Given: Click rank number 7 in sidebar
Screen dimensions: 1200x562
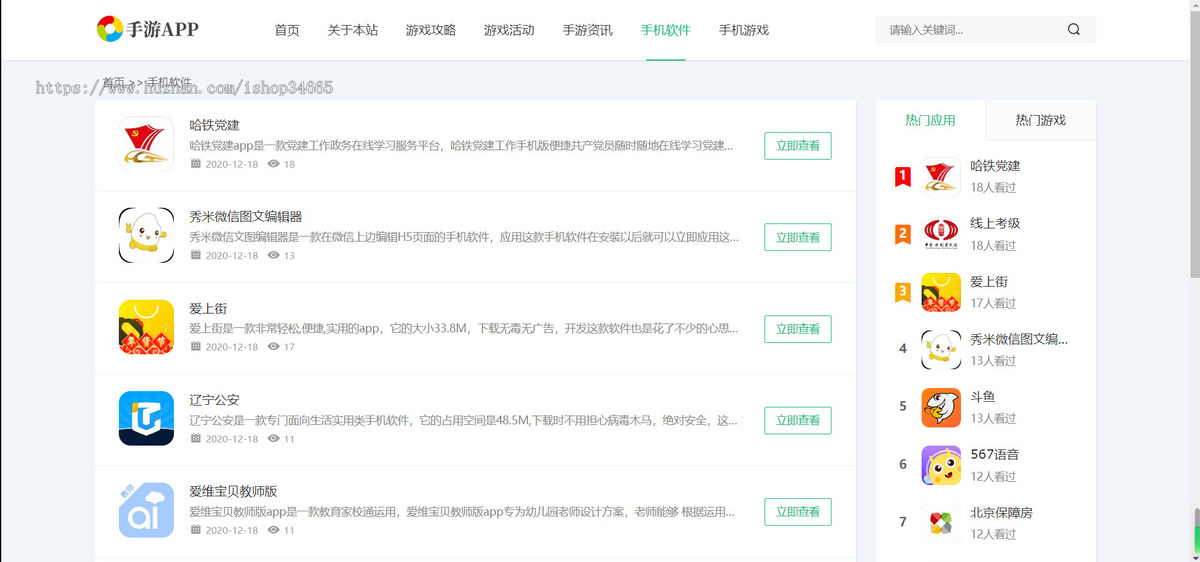Looking at the screenshot, I should point(903,522).
